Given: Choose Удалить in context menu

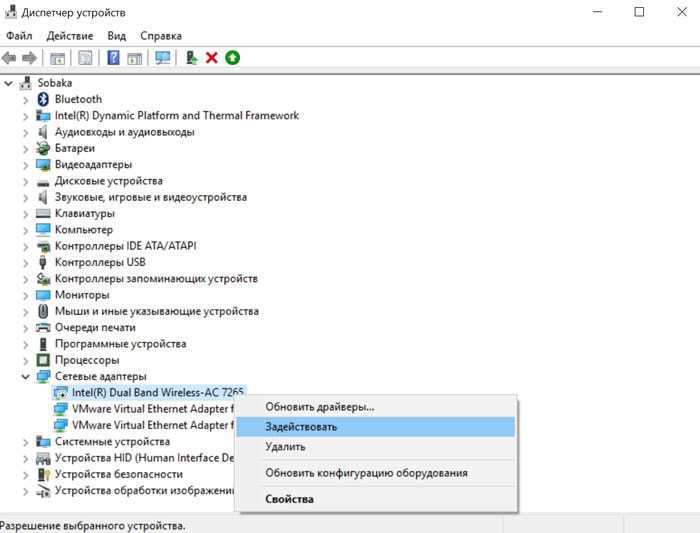Looking at the screenshot, I should click(375, 446).
